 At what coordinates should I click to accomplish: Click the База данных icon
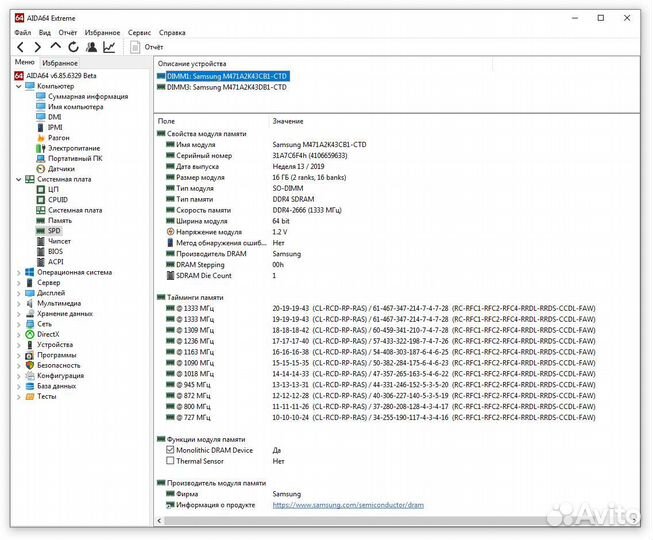30,386
